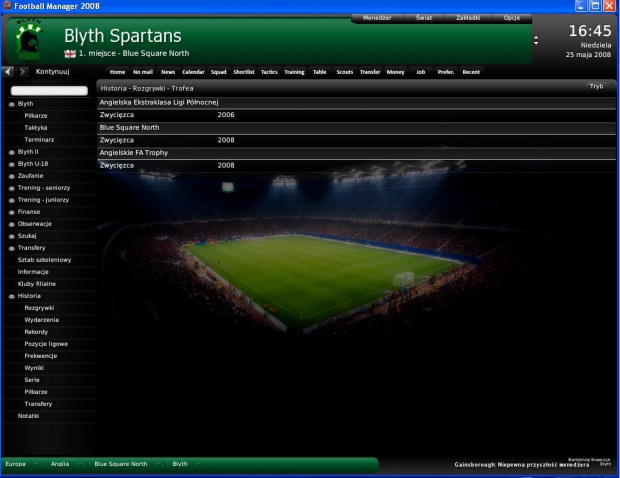This screenshot has width=620, height=478.
Task: Click the back navigation arrow
Action: (8, 72)
